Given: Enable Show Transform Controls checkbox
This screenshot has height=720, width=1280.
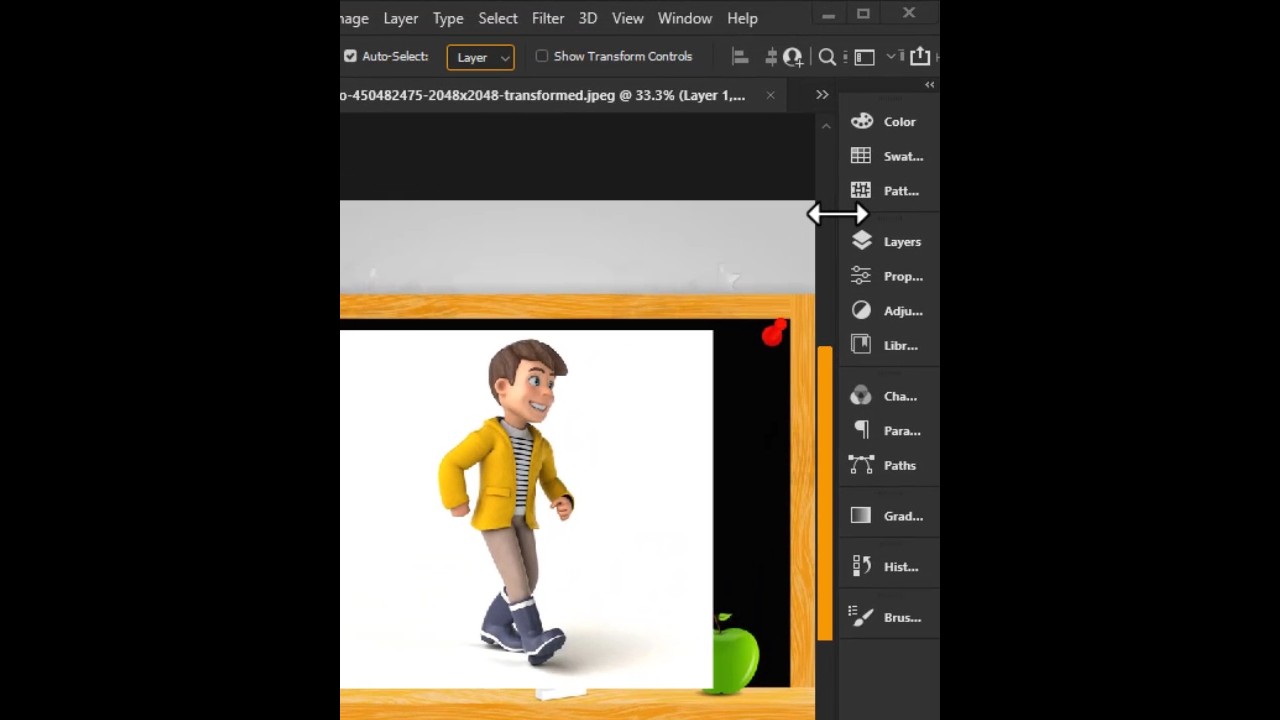Looking at the screenshot, I should click(x=542, y=56).
